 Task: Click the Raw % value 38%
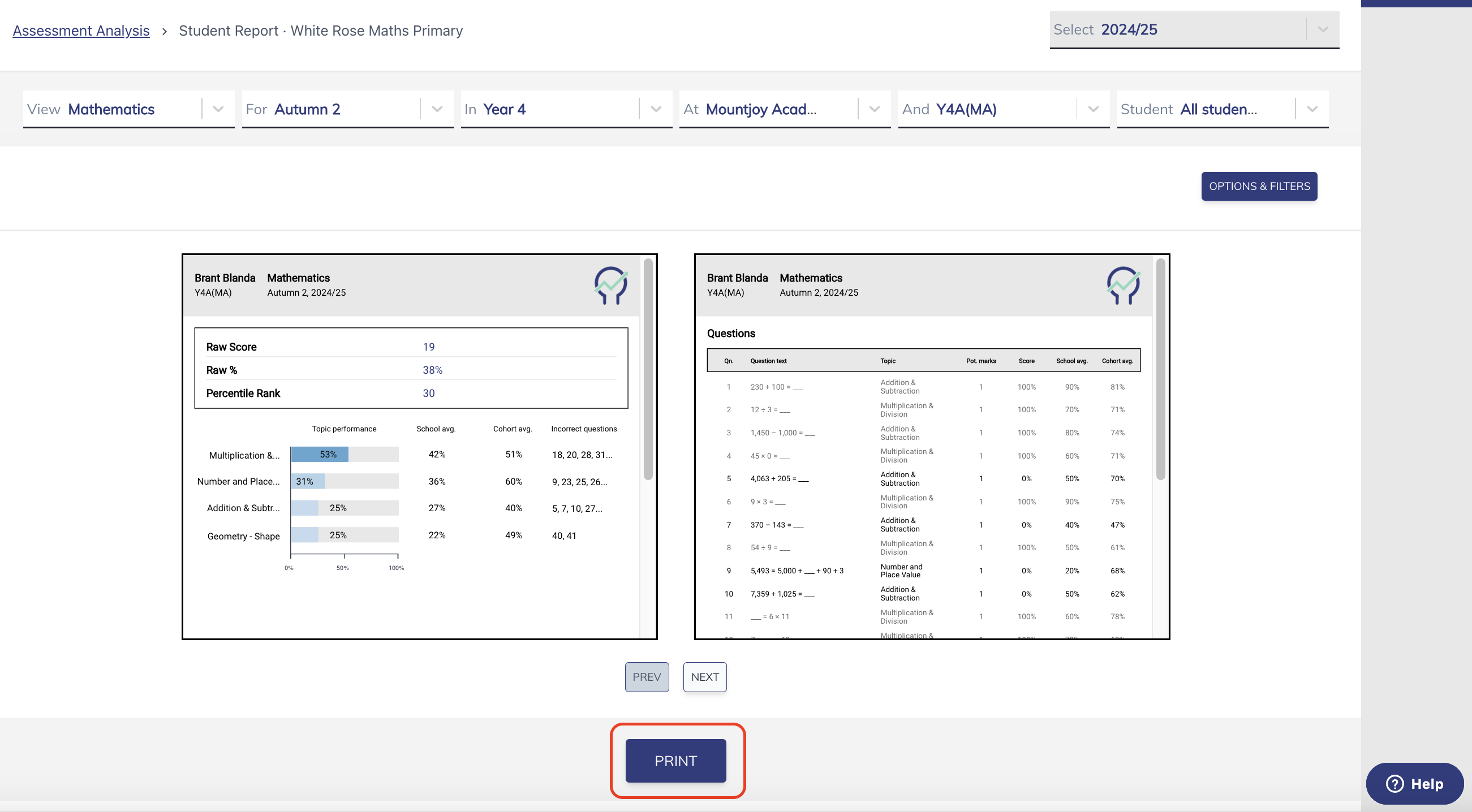(433, 370)
